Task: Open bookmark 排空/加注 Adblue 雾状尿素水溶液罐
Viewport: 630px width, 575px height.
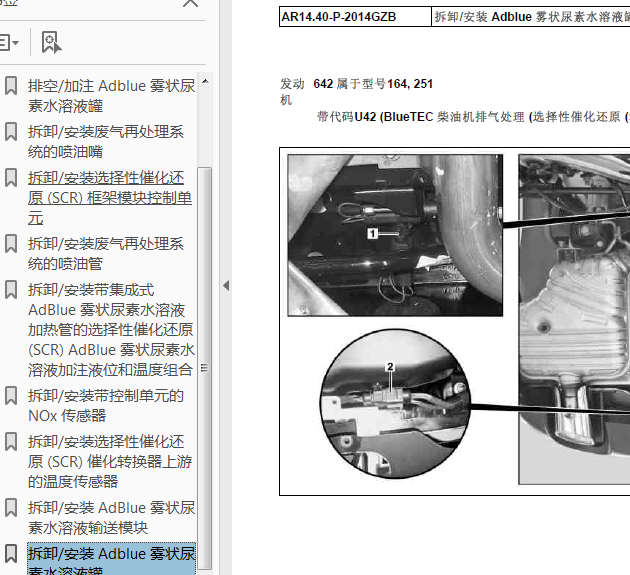Action: click(111, 96)
